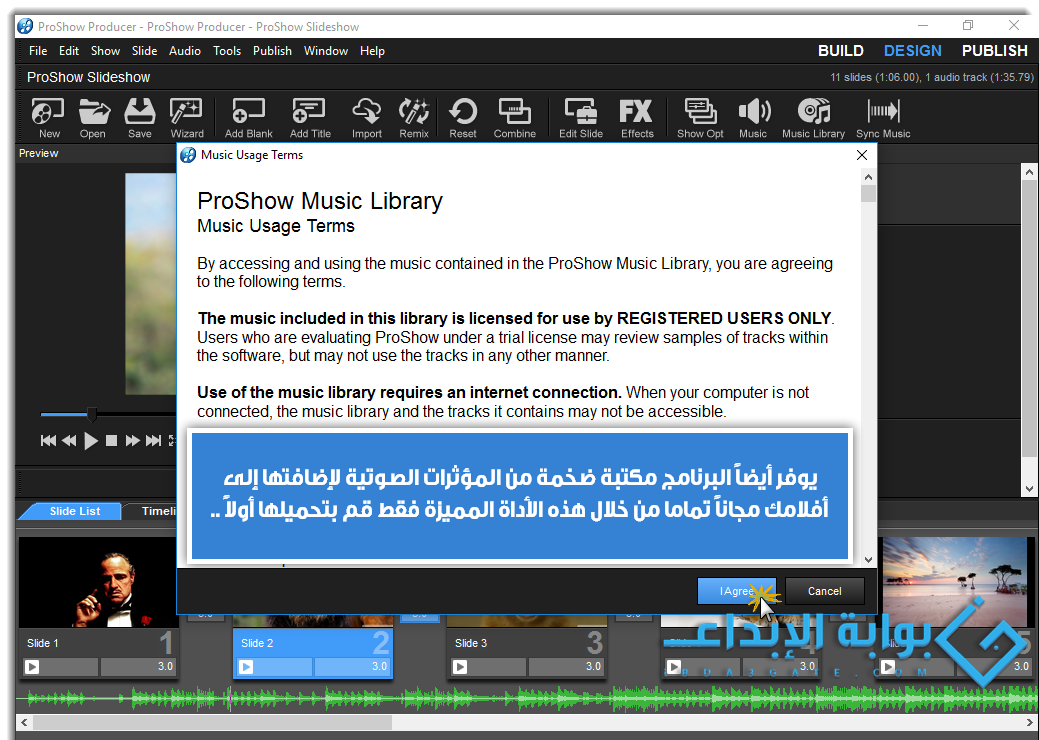
Task: Open the Edit Slide tool
Action: 580,118
